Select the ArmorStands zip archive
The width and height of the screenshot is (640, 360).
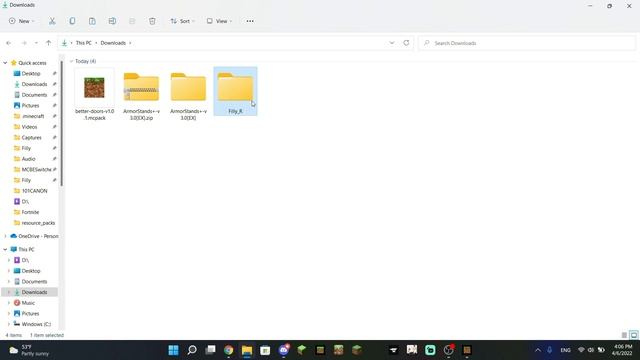pyautogui.click(x=141, y=95)
